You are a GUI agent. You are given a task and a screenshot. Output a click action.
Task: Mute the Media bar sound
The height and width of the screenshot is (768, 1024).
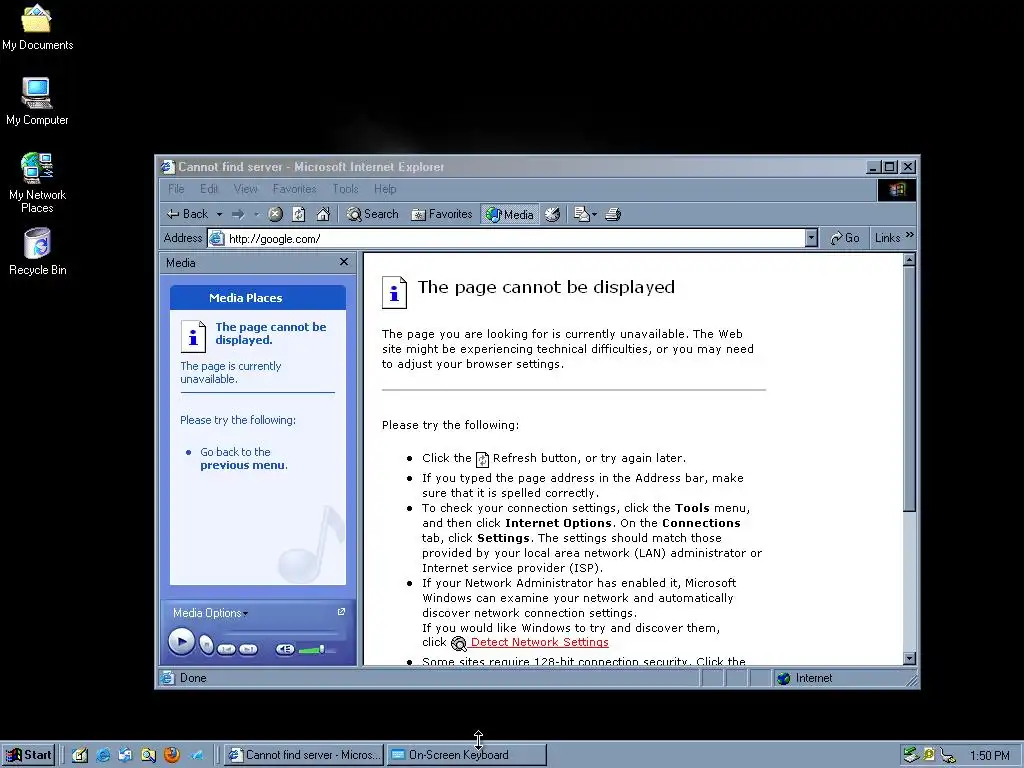point(285,649)
